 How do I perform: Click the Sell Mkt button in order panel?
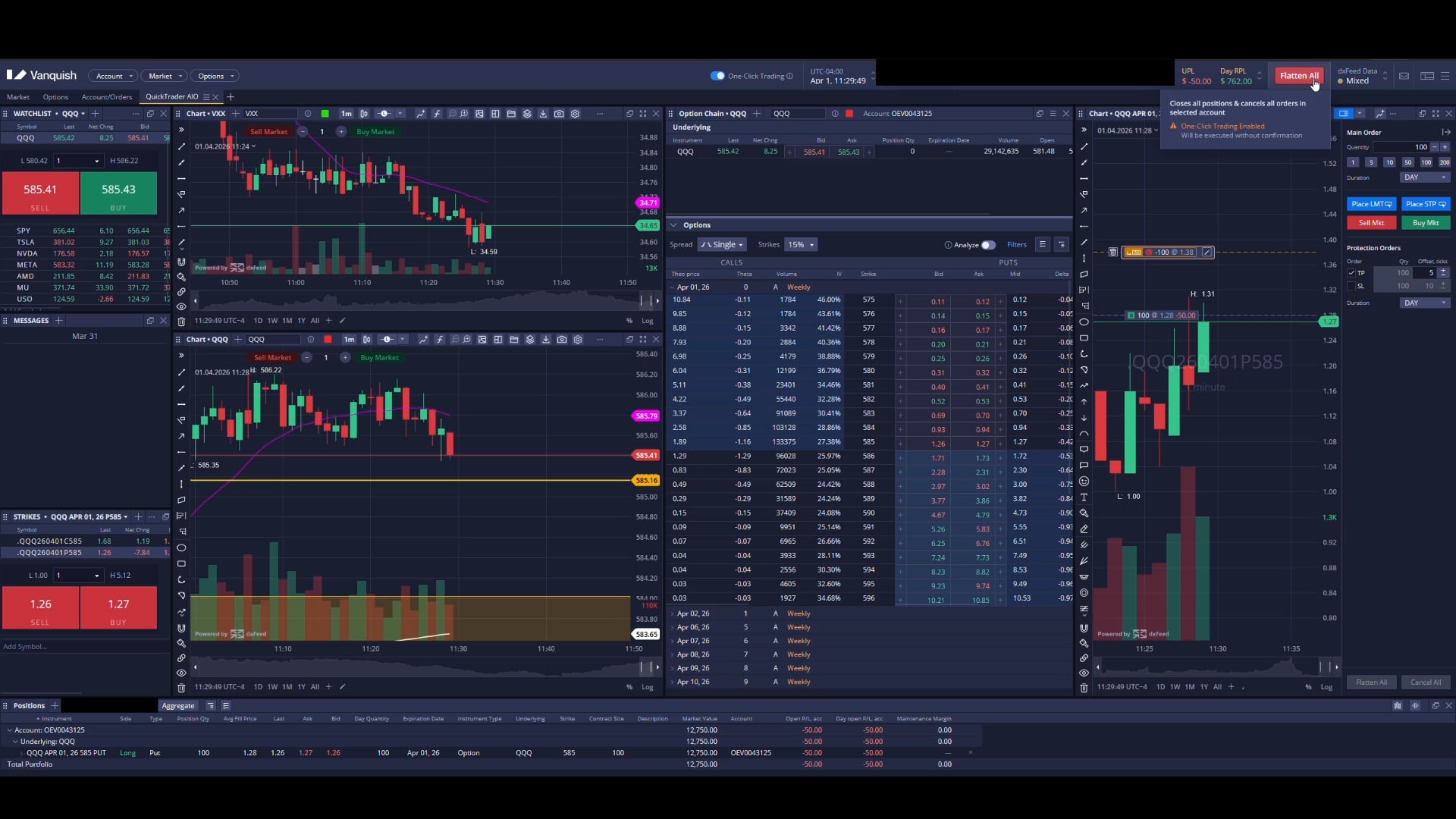pos(1371,223)
